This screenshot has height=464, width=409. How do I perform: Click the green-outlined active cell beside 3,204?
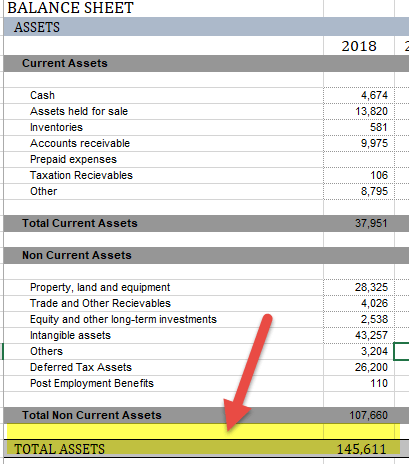tap(401, 351)
